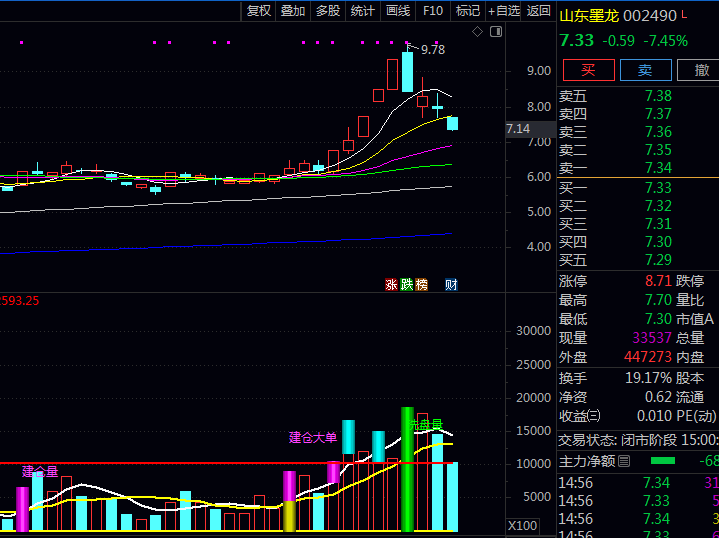Click the 建仓量 volume label
The width and height of the screenshot is (719, 538).
tap(40, 471)
